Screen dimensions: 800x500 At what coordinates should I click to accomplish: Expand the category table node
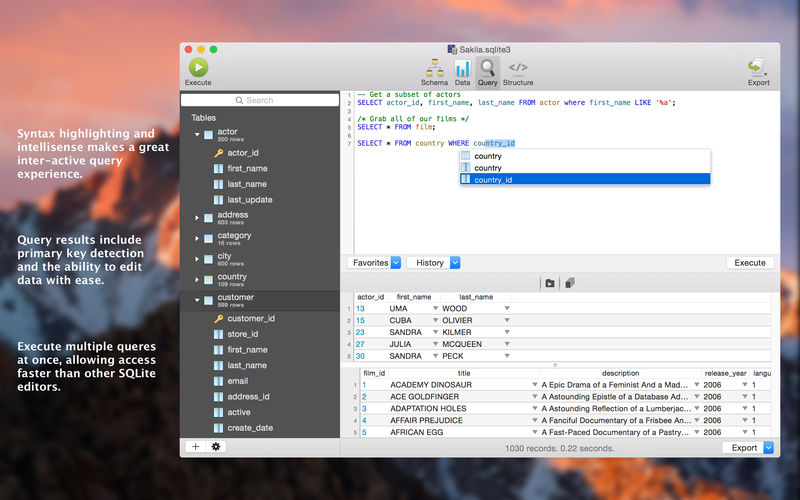(196, 237)
